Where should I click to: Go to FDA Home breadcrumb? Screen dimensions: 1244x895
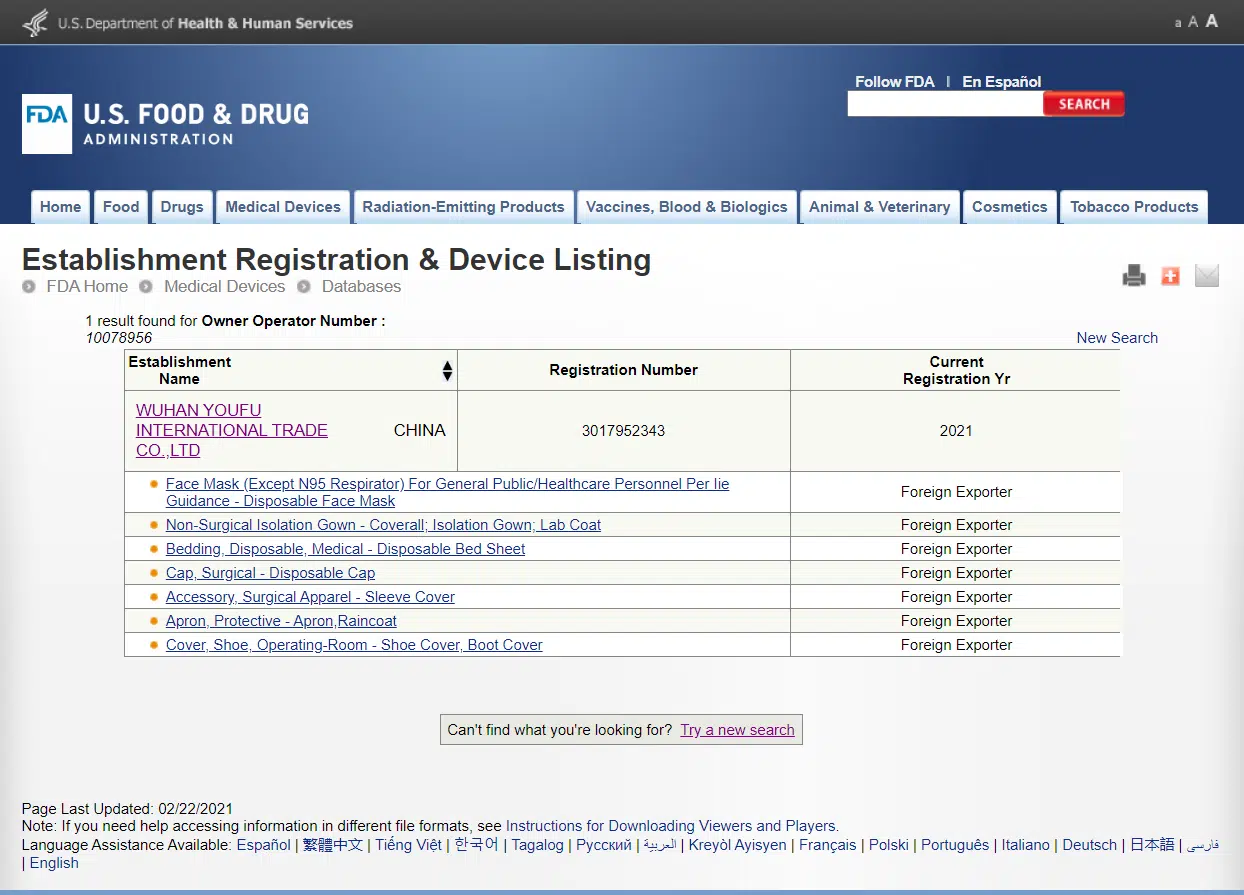(87, 286)
